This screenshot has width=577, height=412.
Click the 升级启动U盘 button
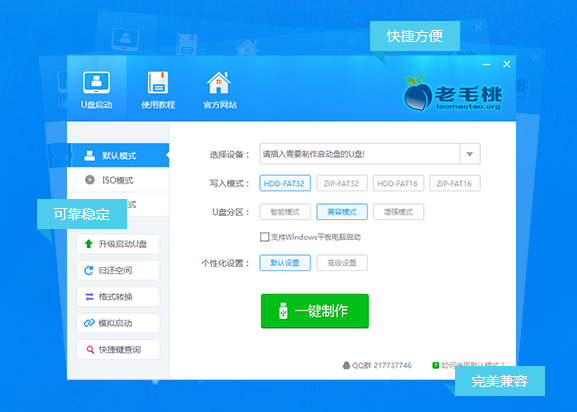(118, 244)
